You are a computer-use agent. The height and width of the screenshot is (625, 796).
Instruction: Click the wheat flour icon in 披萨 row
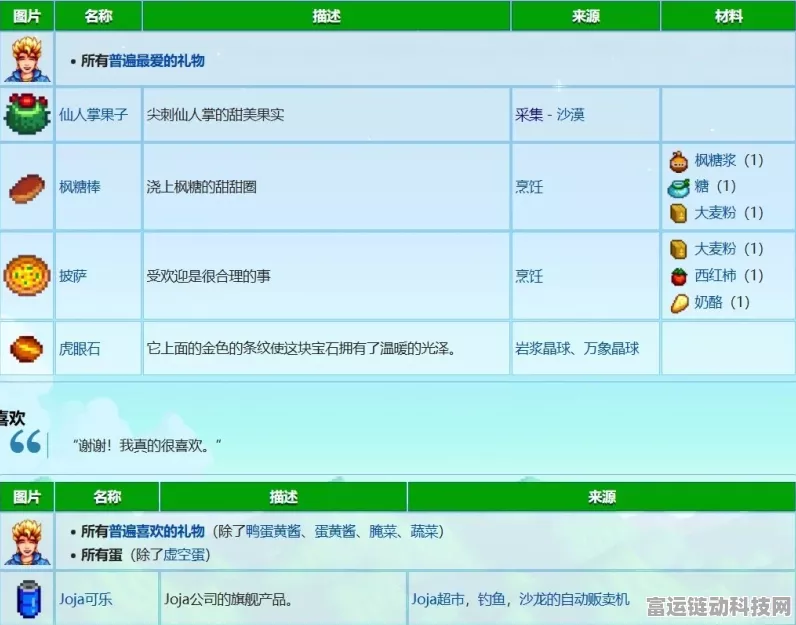coord(678,249)
